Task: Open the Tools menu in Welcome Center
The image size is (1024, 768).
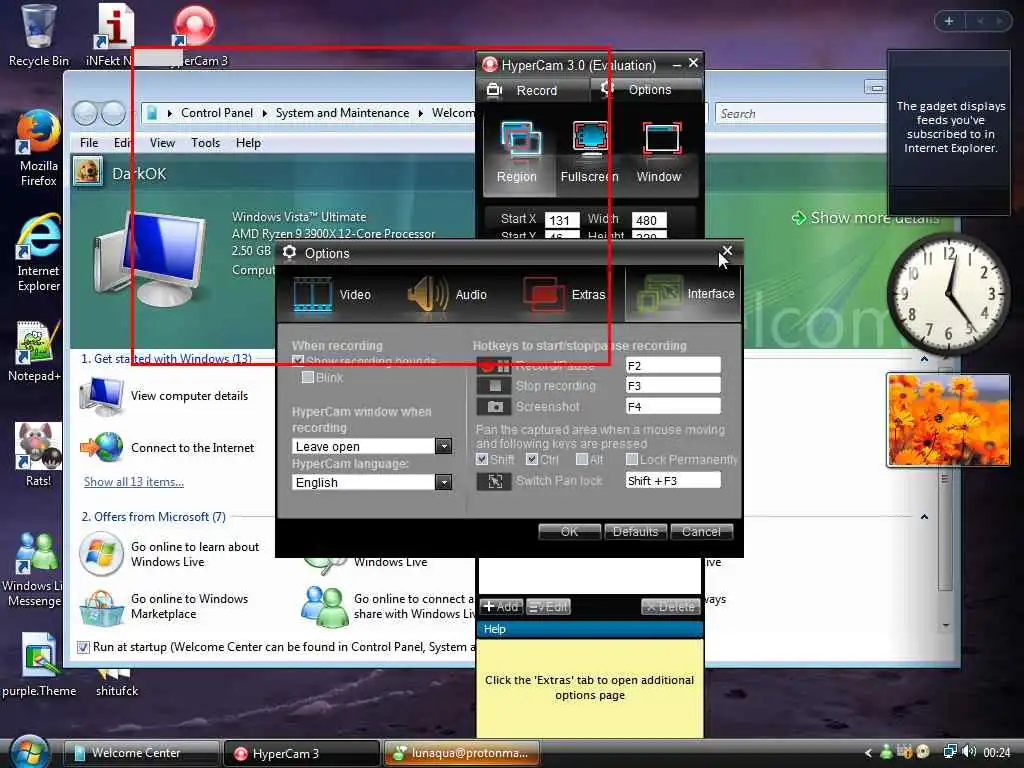Action: pyautogui.click(x=205, y=142)
